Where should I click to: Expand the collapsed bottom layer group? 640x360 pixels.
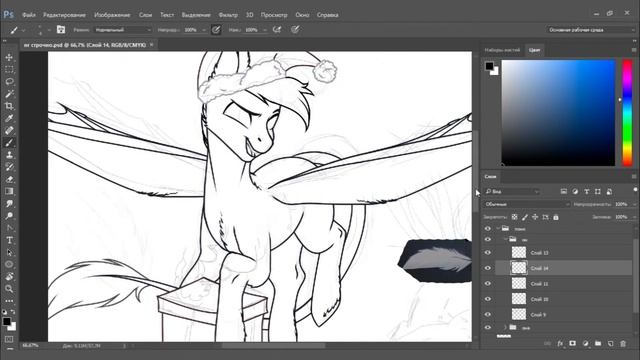pos(505,327)
